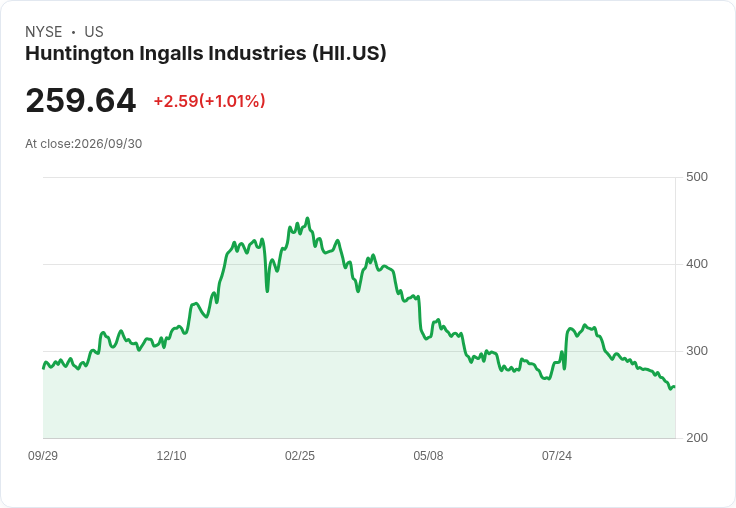Click the chart line's rightmost end point
Viewport: 736px width, 508px height.
point(675,387)
